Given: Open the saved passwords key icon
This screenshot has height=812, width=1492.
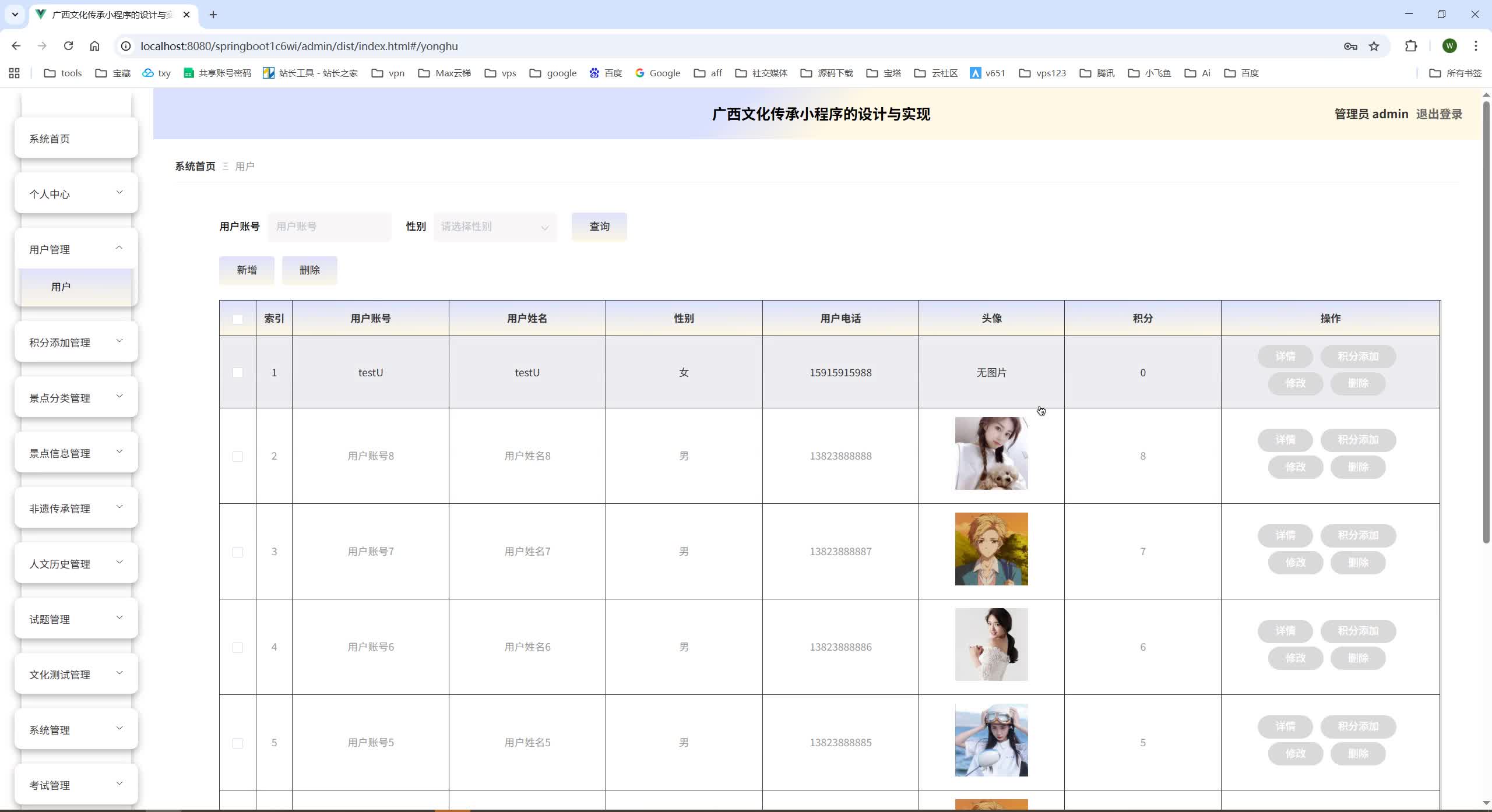Looking at the screenshot, I should [x=1350, y=46].
